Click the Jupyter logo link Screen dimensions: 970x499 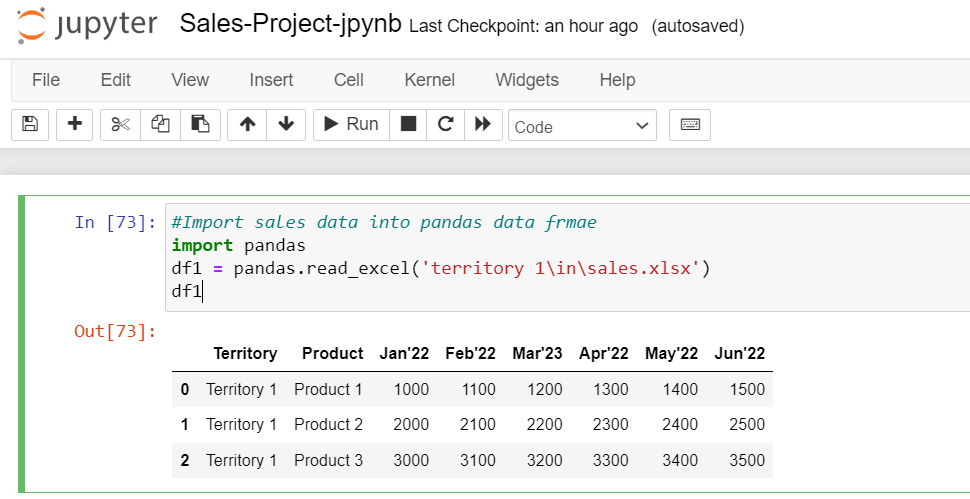point(87,25)
